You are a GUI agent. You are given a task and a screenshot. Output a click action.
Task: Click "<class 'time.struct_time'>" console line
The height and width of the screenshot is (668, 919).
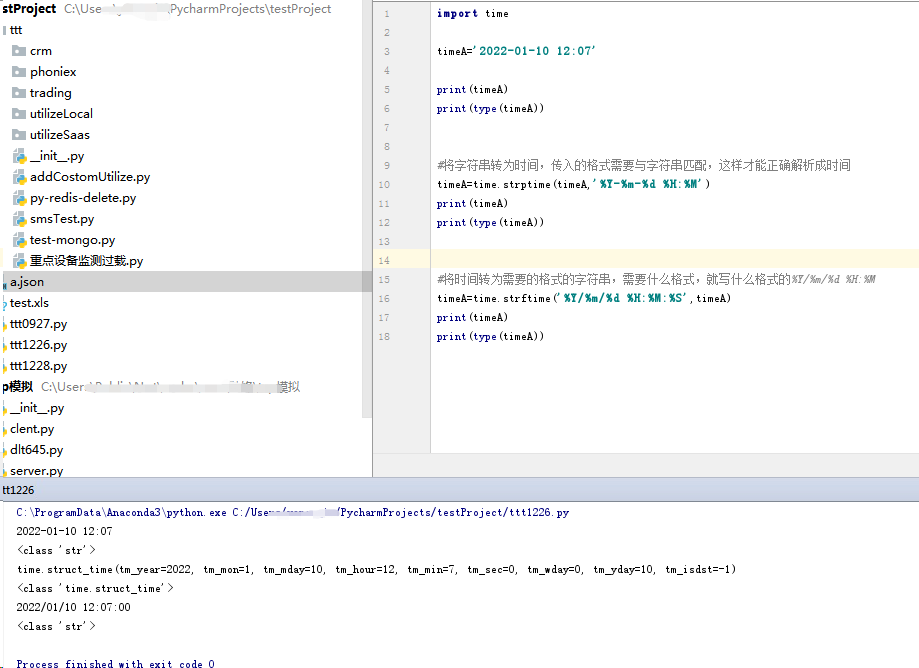tap(95, 588)
